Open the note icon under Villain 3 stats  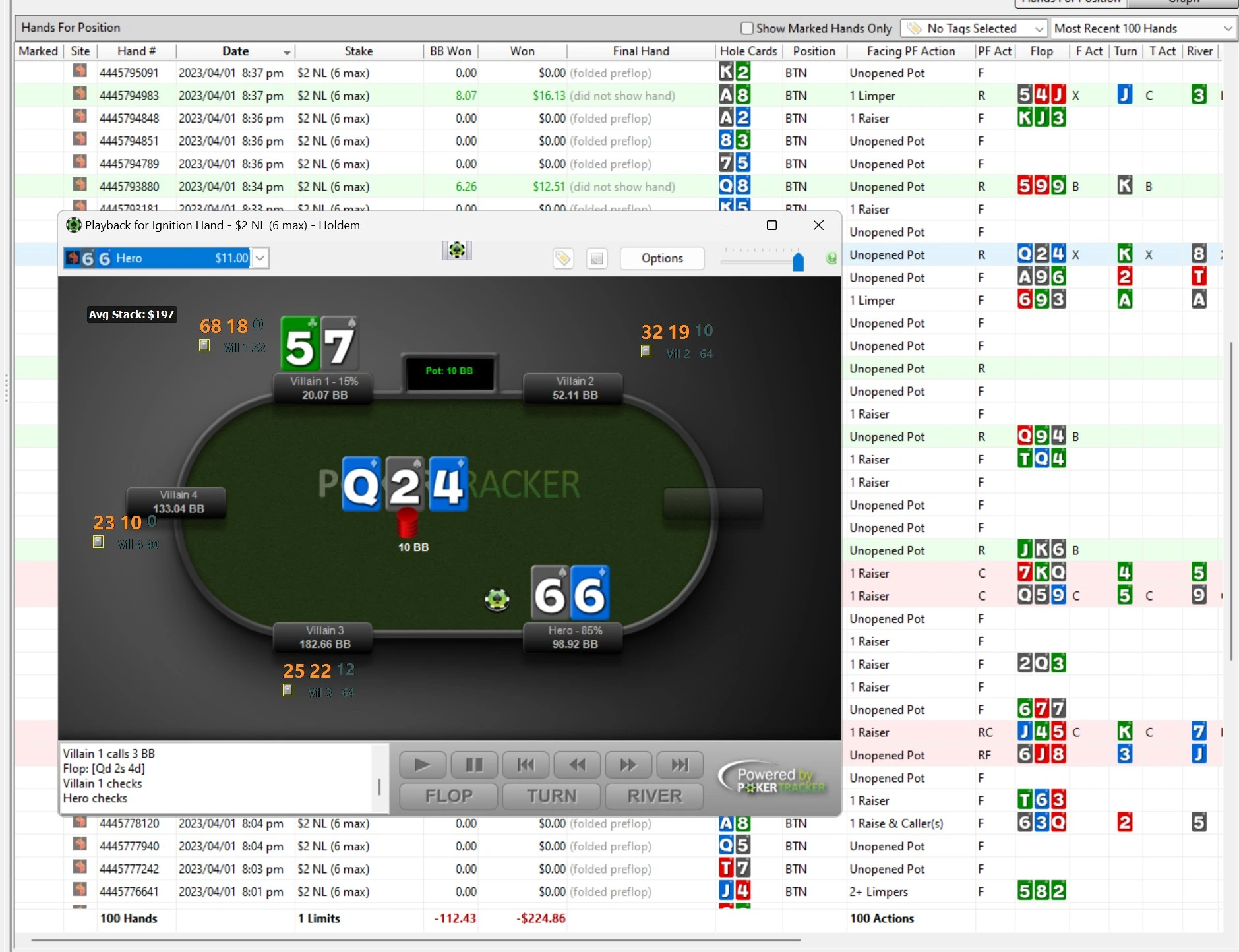click(288, 690)
